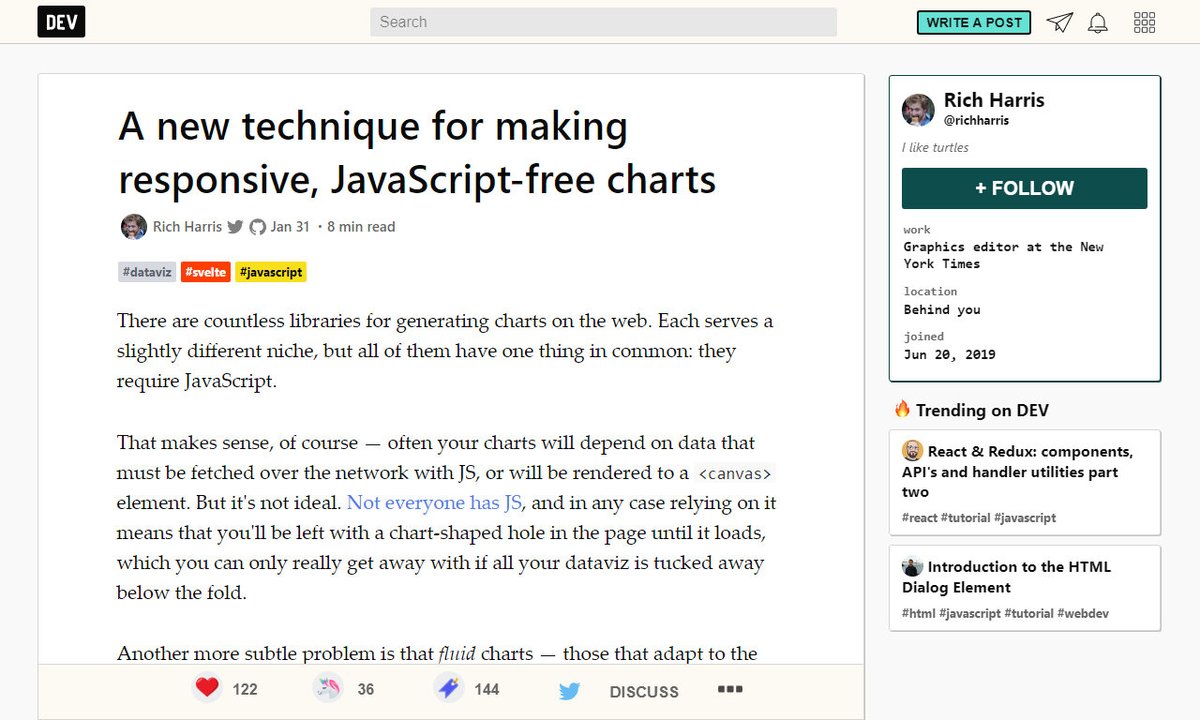Click avatar on React & Redux trending post
The width and height of the screenshot is (1200, 720).
tap(912, 451)
